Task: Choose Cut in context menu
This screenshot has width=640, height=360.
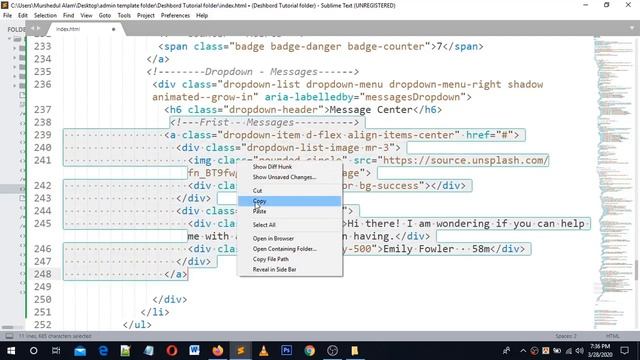Action: click(x=290, y=191)
